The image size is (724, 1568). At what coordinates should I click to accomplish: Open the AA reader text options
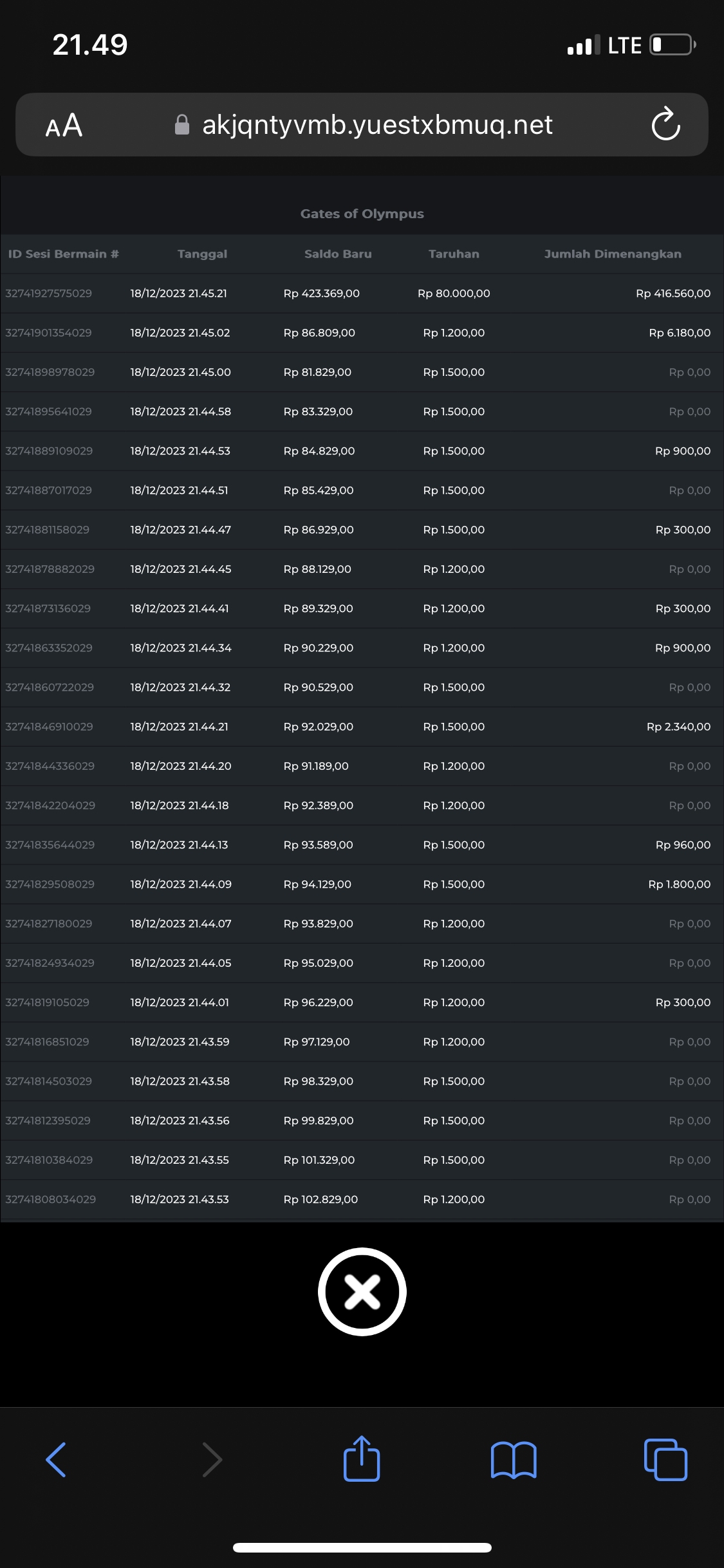pyautogui.click(x=64, y=125)
